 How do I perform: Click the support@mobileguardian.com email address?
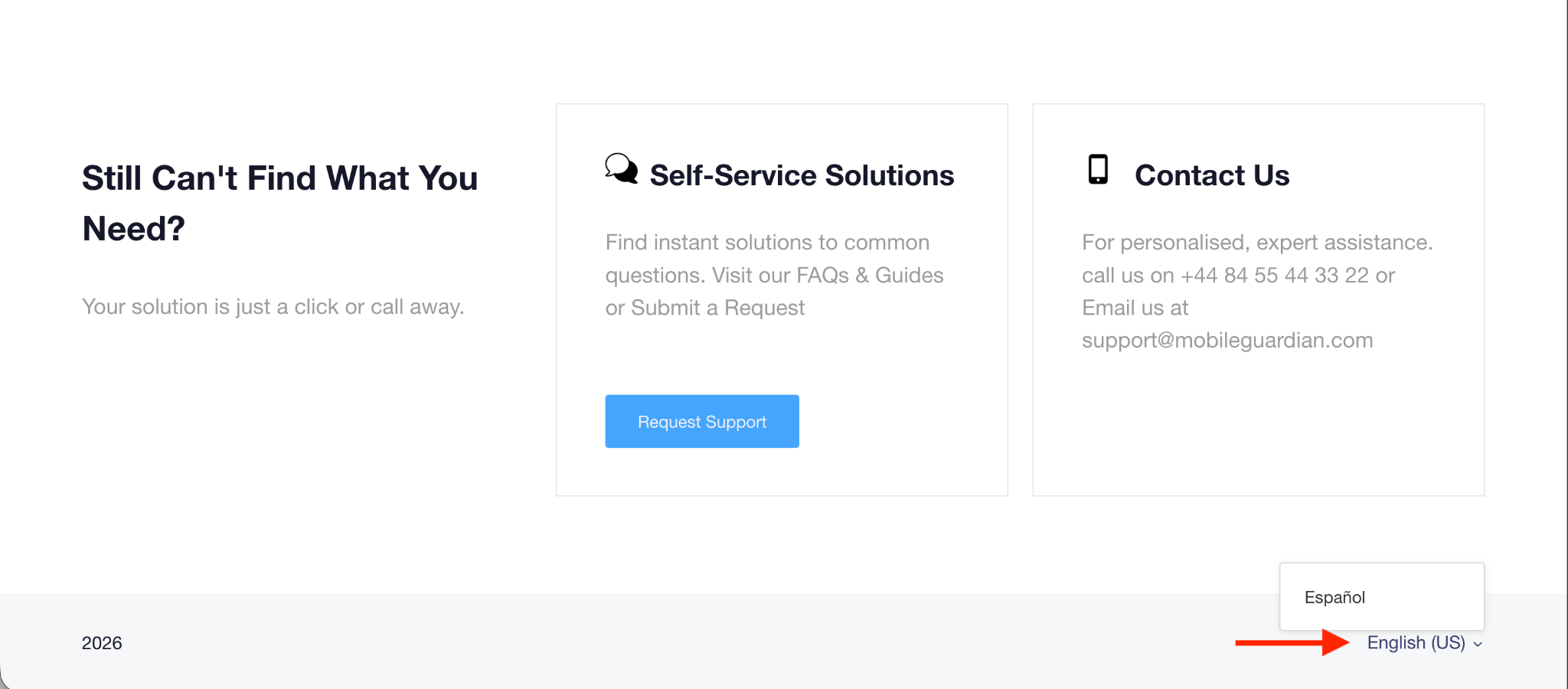pyautogui.click(x=1227, y=340)
